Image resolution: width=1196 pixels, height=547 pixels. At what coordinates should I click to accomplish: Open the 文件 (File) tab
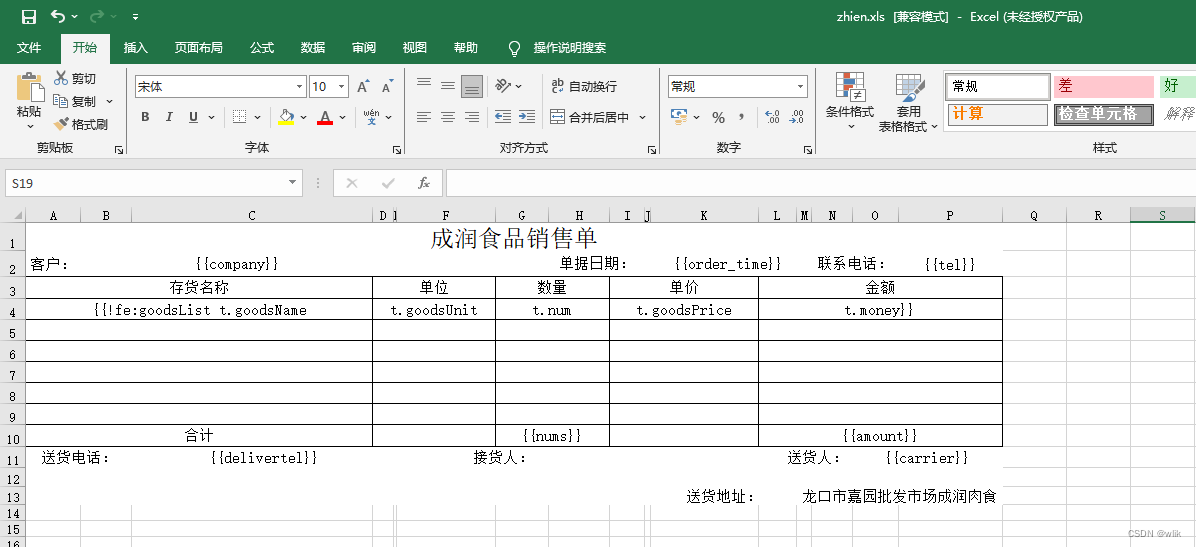coord(29,47)
